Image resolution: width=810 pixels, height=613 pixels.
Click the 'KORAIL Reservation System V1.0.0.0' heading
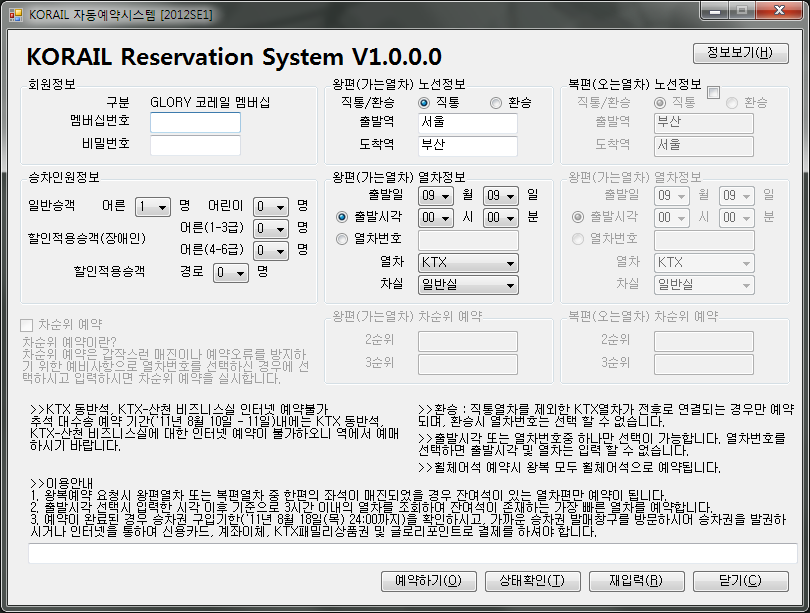tap(234, 57)
